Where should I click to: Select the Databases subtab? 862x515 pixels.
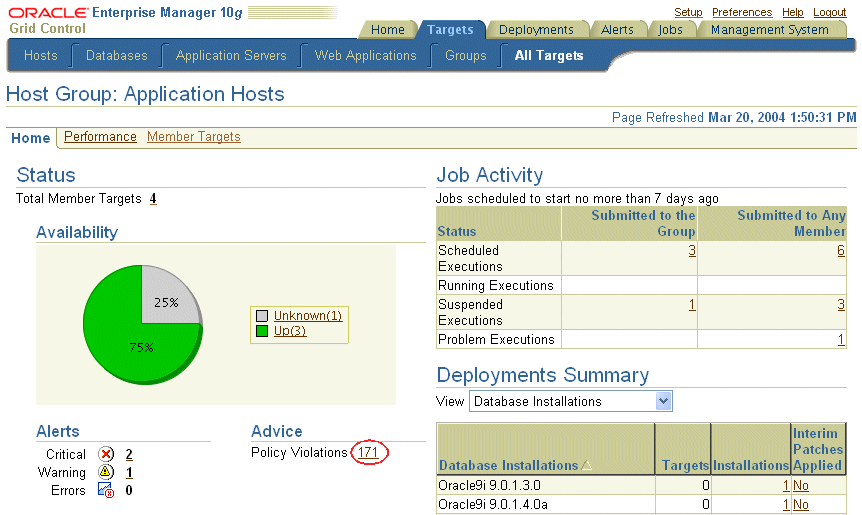click(x=117, y=56)
